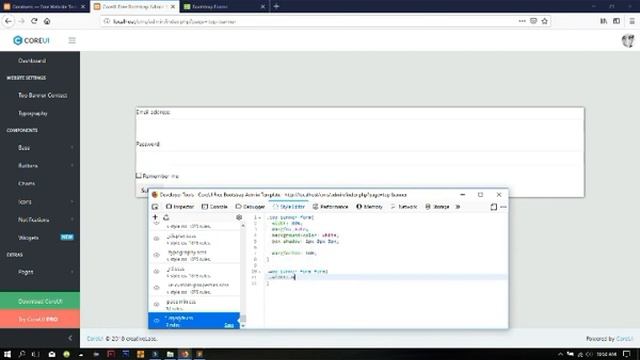Open the Widgets sidebar item
The image size is (640, 360).
click(x=40, y=238)
